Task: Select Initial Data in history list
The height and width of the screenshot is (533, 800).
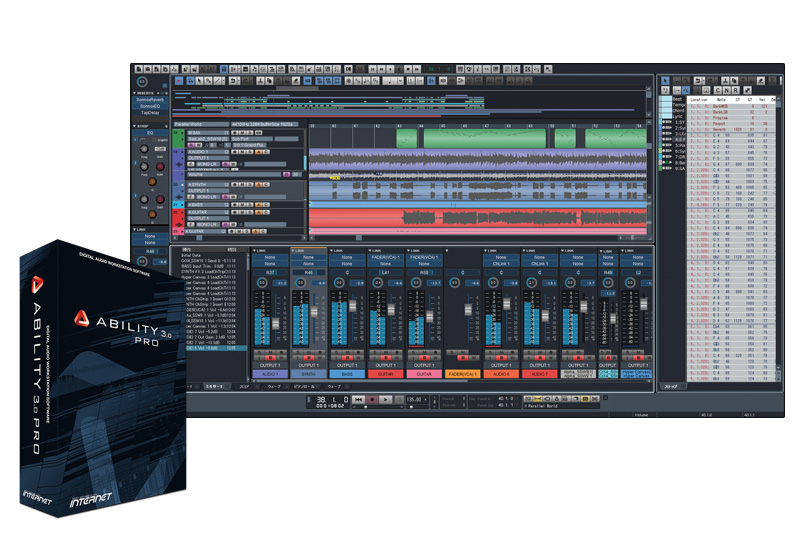Action: pos(191,255)
